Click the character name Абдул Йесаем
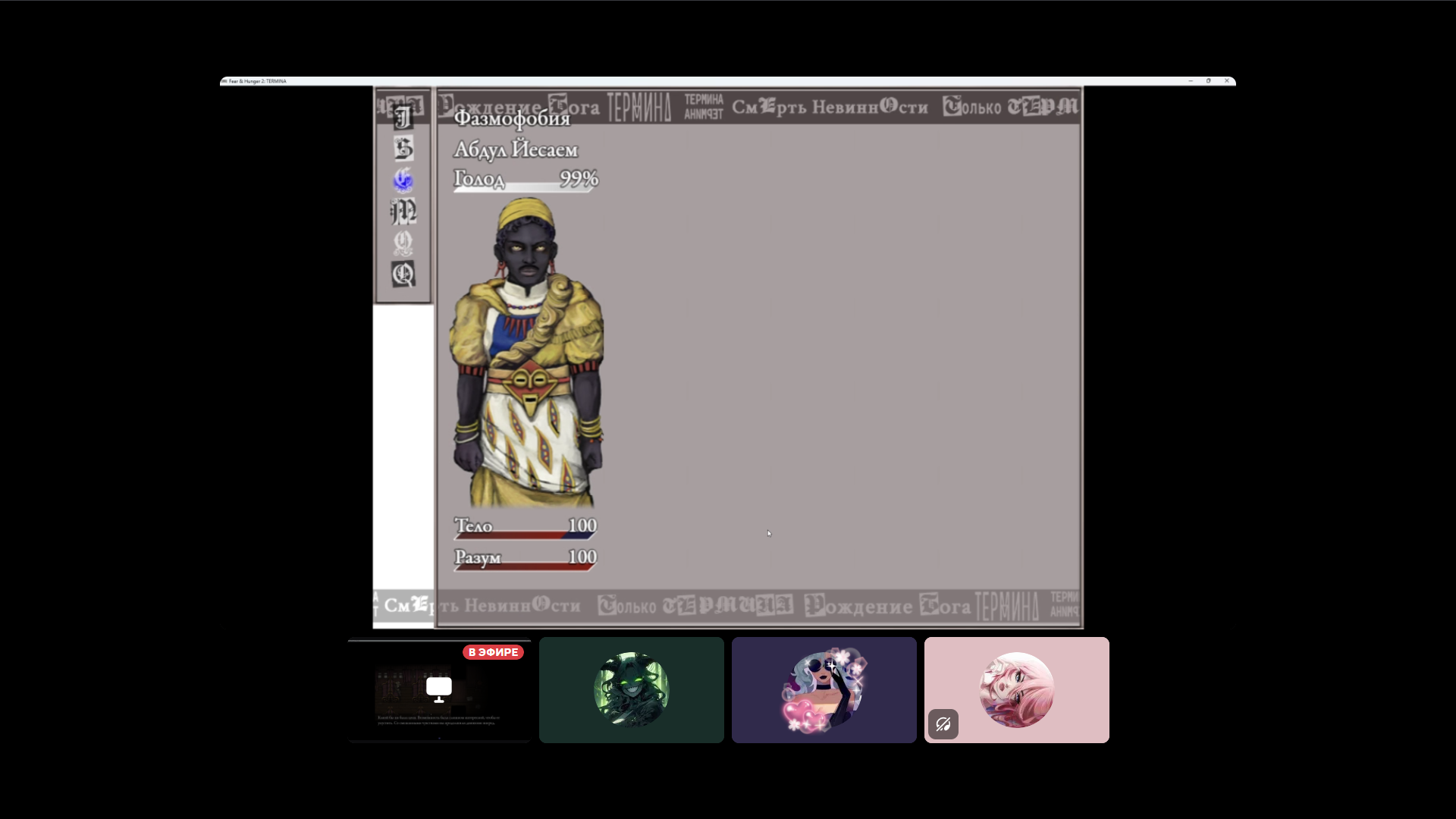 (516, 150)
